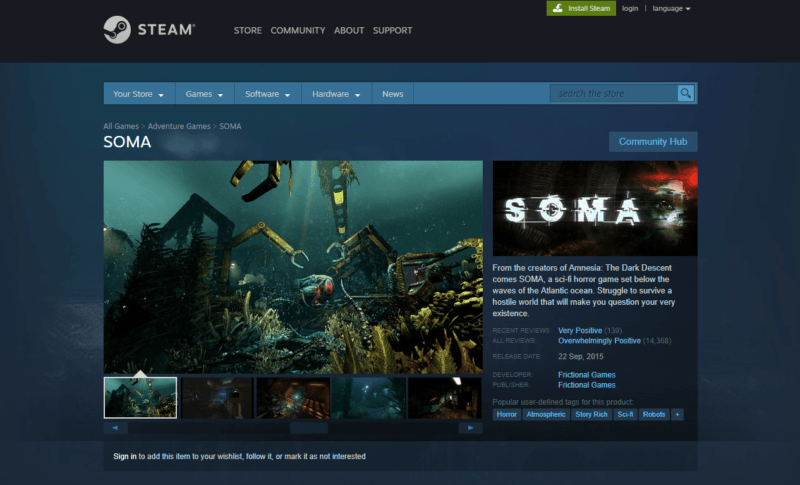Expand the language dropdown
800x485 pixels.
click(x=671, y=8)
